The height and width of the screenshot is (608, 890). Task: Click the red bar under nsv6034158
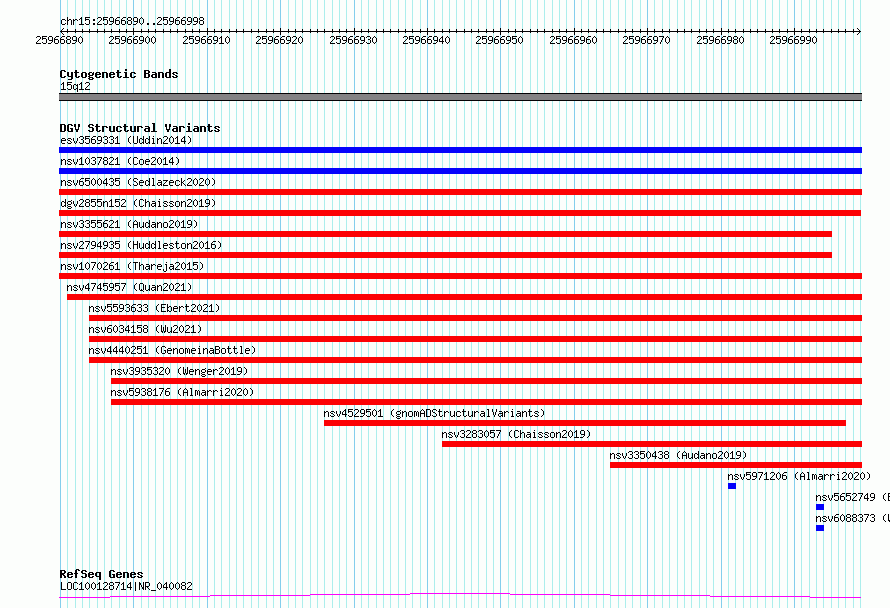476,339
